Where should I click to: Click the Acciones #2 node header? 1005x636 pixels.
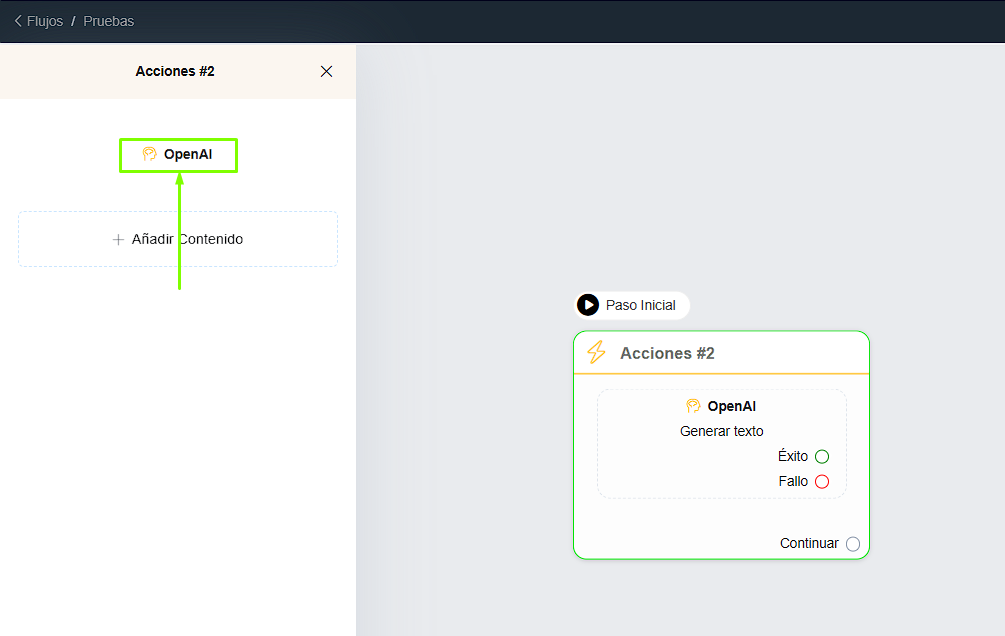667,352
